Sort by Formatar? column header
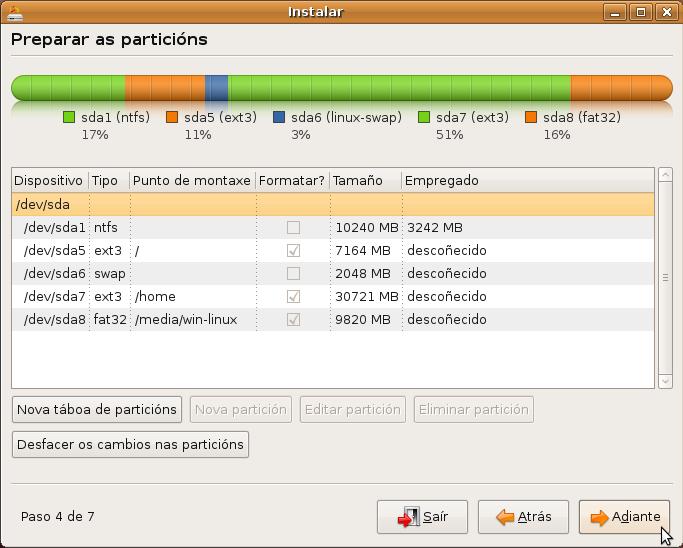 pyautogui.click(x=292, y=180)
